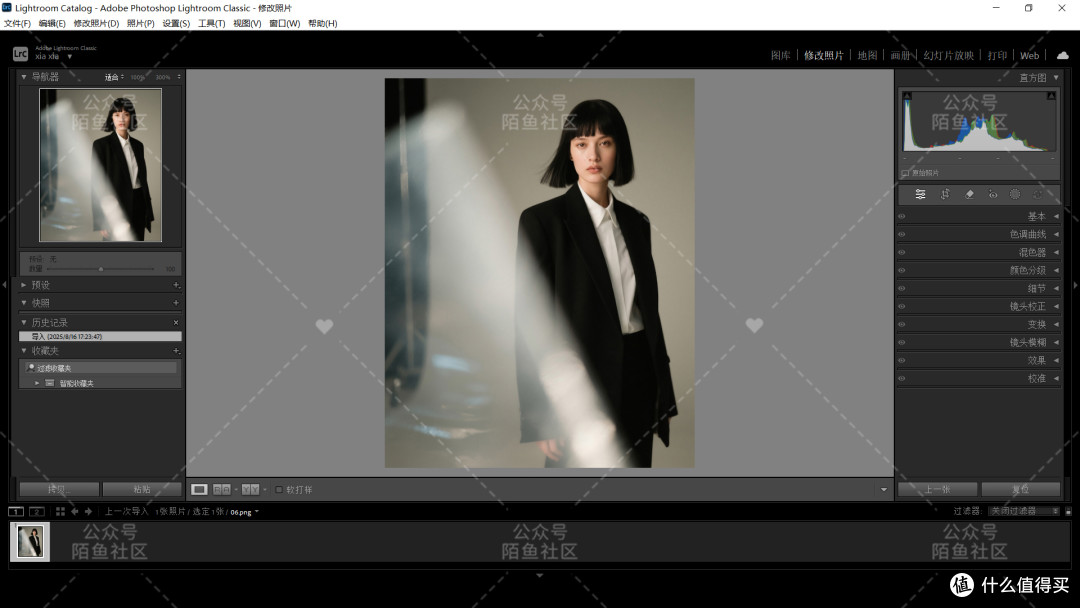Image resolution: width=1080 pixels, height=608 pixels.
Task: Click the 复位 reset button
Action: [1021, 490]
